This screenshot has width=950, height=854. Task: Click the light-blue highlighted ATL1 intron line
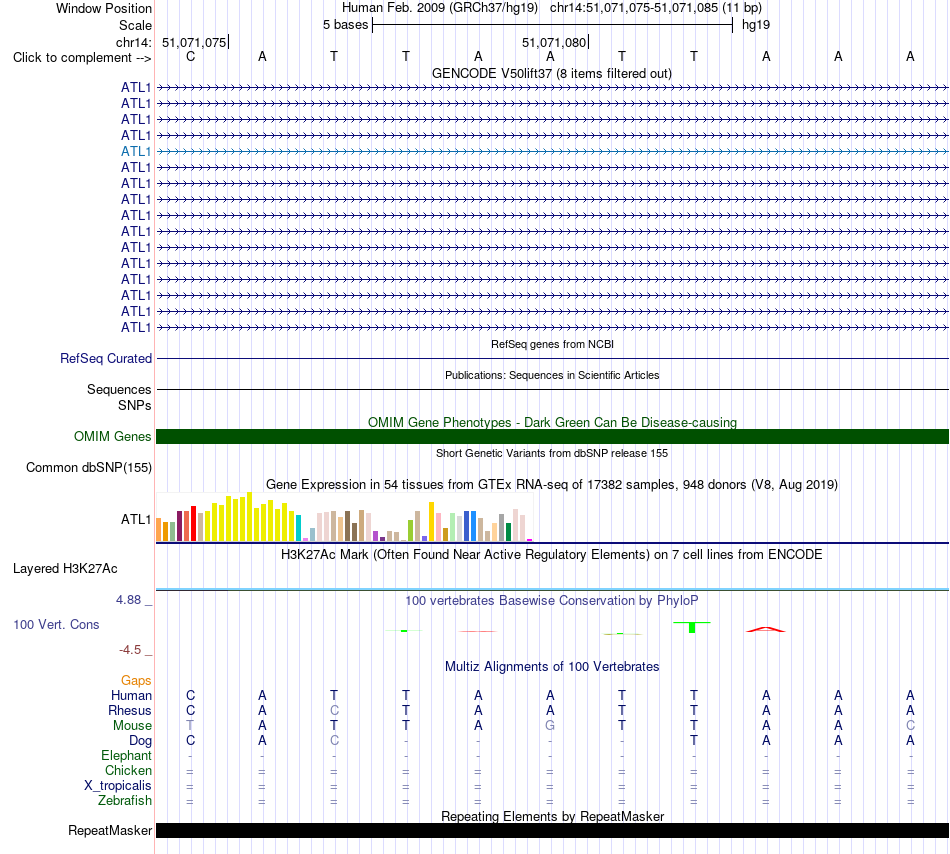[x=553, y=151]
